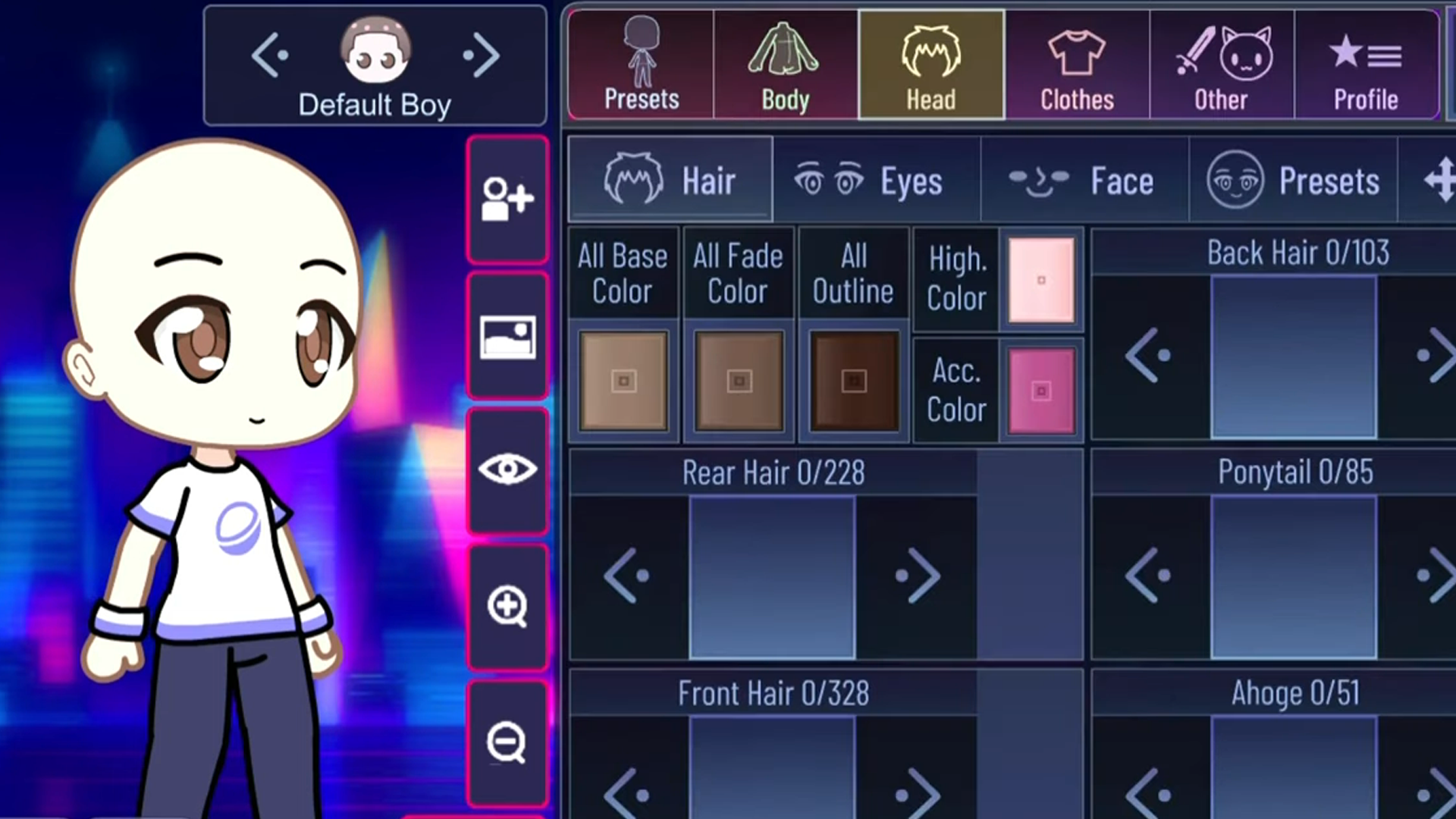Go to previous Ponytail style
The width and height of the screenshot is (1456, 819).
point(1148,576)
